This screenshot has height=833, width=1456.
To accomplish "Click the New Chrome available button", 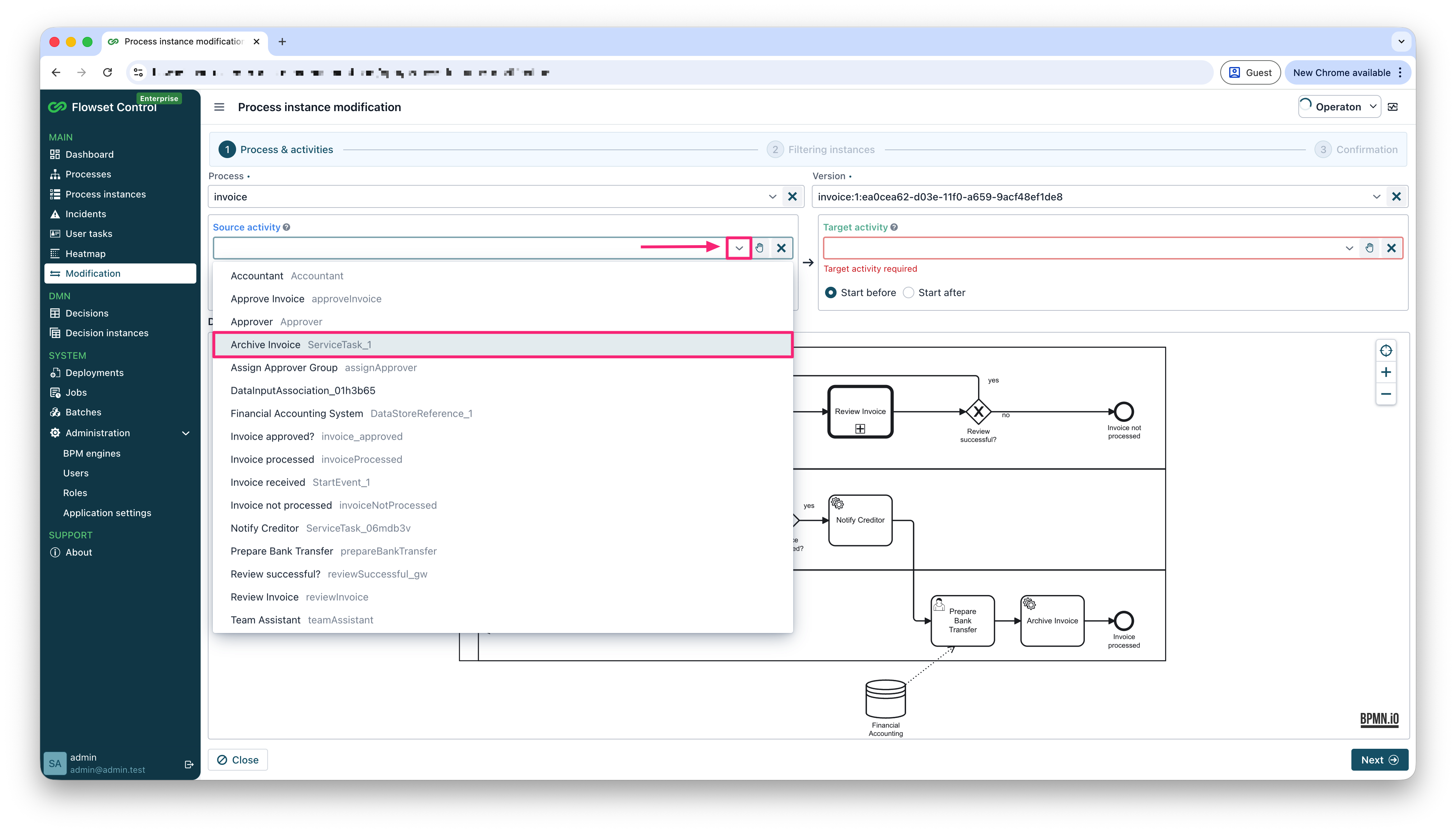I will [x=1347, y=73].
